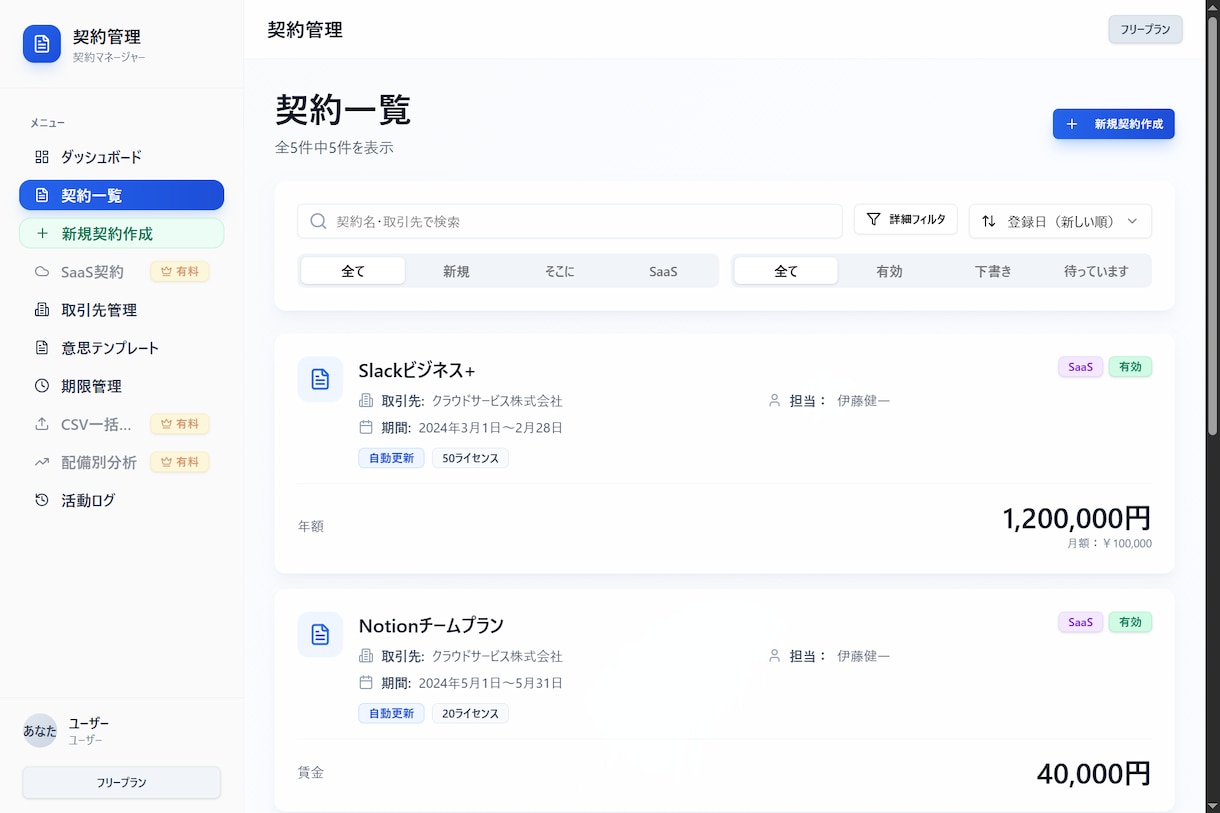Viewport: 1220px width, 813px height.
Task: Open 活動ログ from the sidebar menu
Action: coord(121,500)
